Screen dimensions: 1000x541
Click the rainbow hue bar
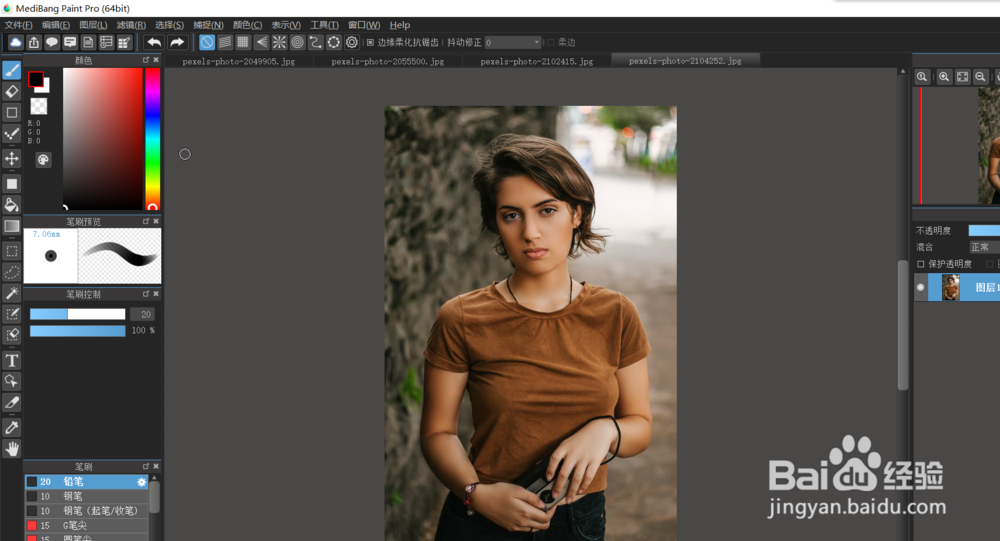click(152, 138)
